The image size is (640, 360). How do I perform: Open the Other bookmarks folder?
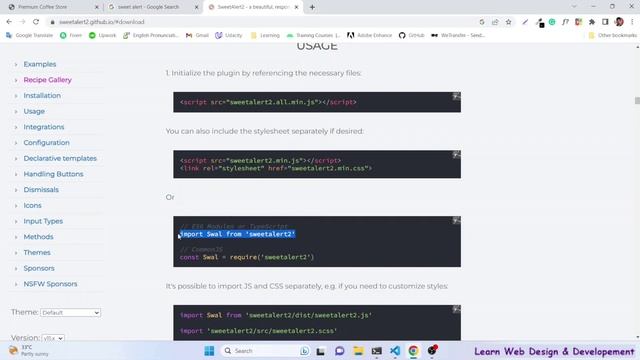(x=612, y=36)
